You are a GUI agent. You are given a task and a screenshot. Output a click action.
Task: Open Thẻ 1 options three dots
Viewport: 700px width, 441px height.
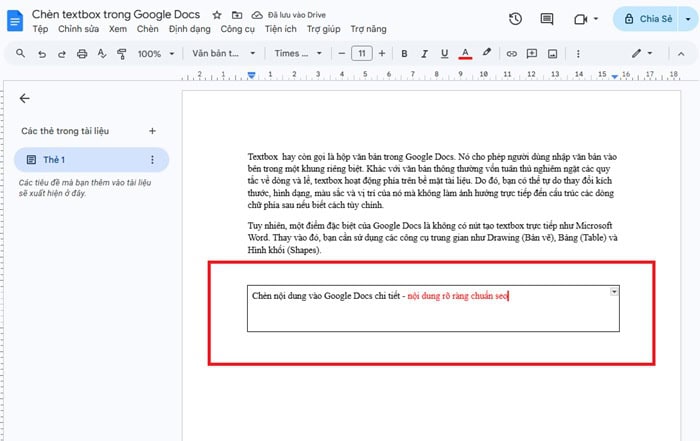pos(152,160)
